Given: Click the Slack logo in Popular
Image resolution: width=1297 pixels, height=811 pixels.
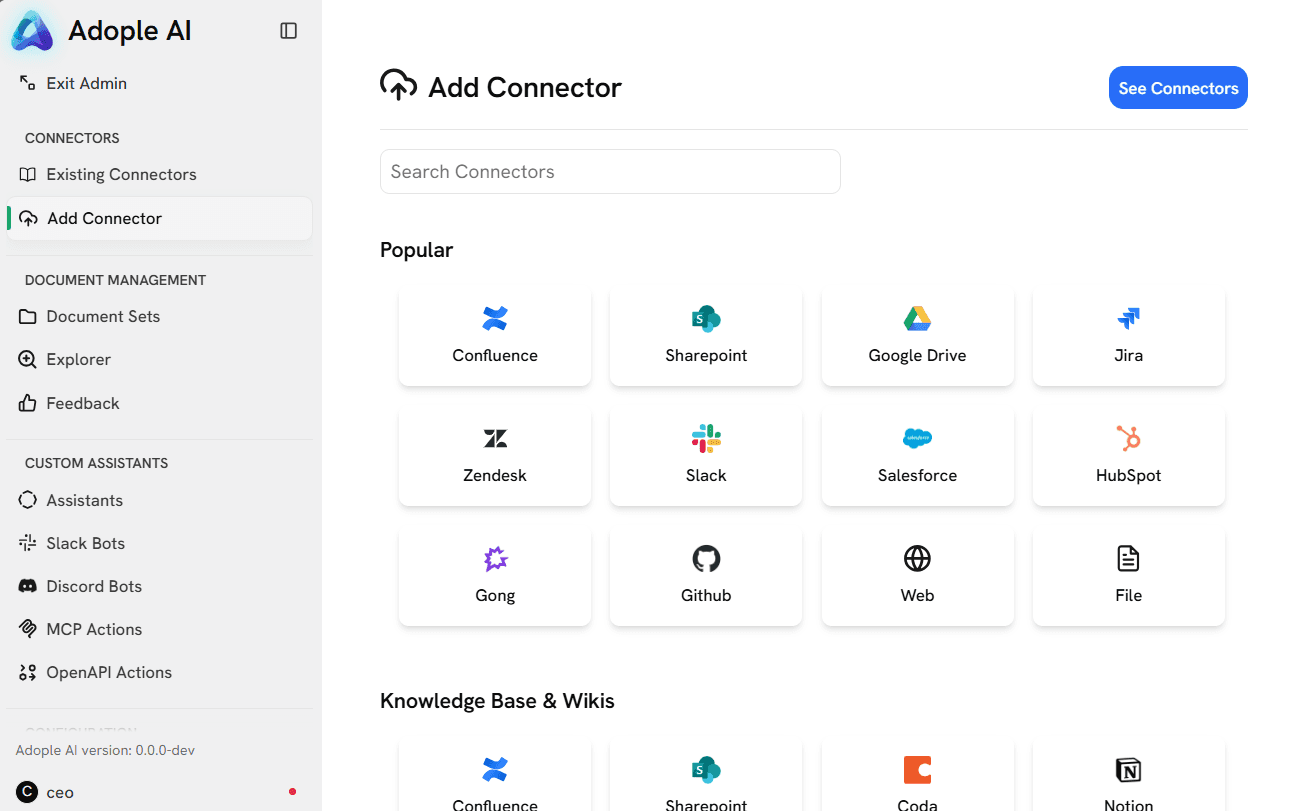Looking at the screenshot, I should pyautogui.click(x=706, y=439).
